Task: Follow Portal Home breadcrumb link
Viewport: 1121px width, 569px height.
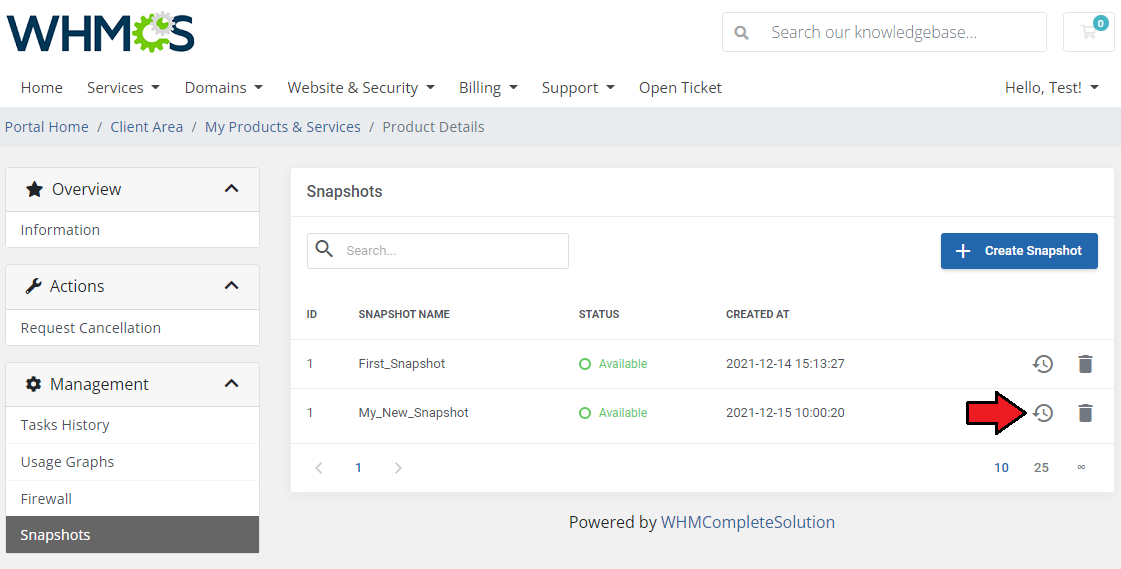Action: click(46, 127)
